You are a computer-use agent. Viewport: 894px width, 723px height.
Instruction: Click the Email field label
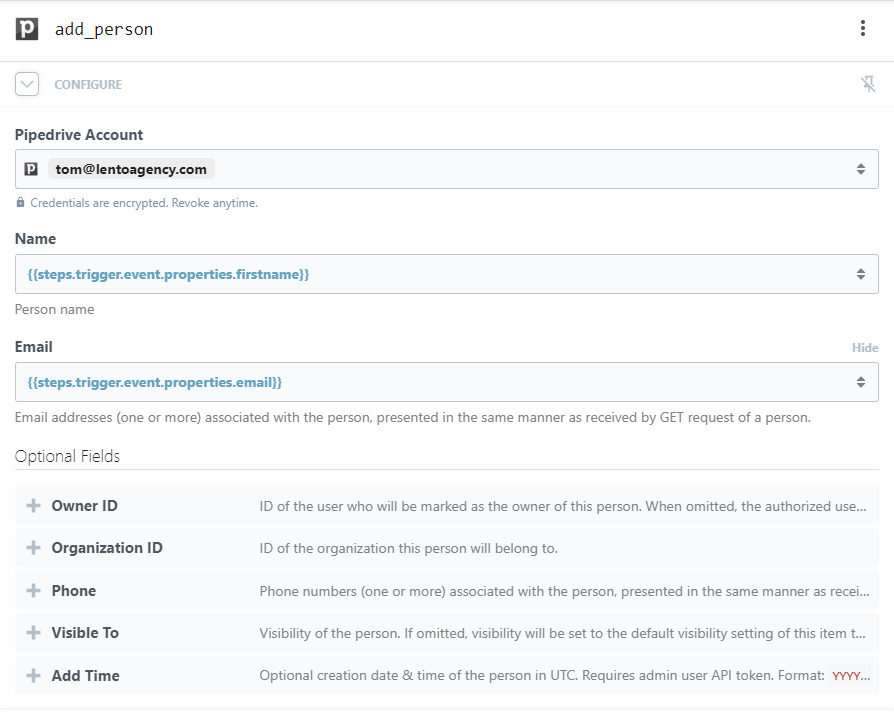point(34,347)
